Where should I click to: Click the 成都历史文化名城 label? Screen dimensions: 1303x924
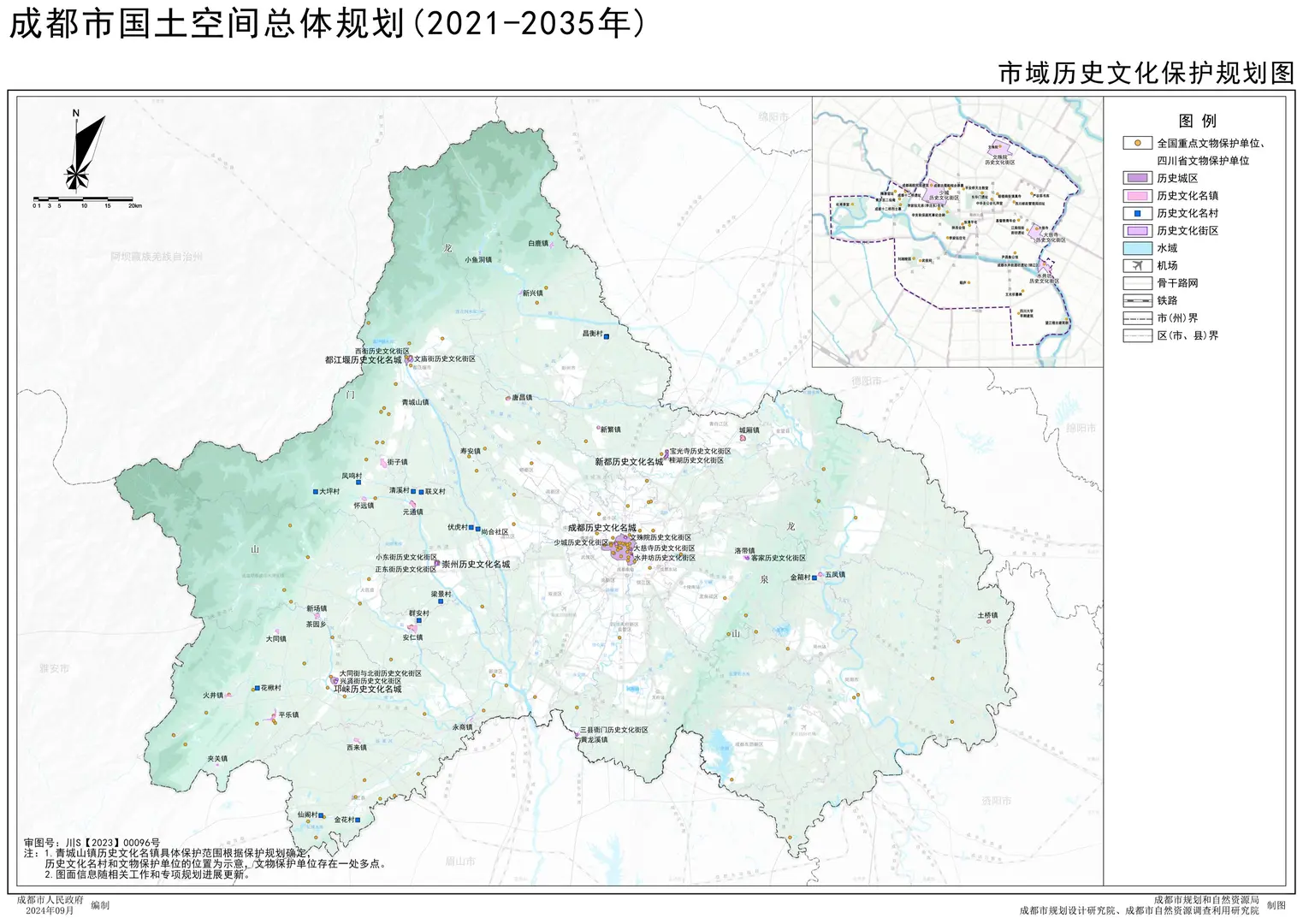(x=602, y=528)
